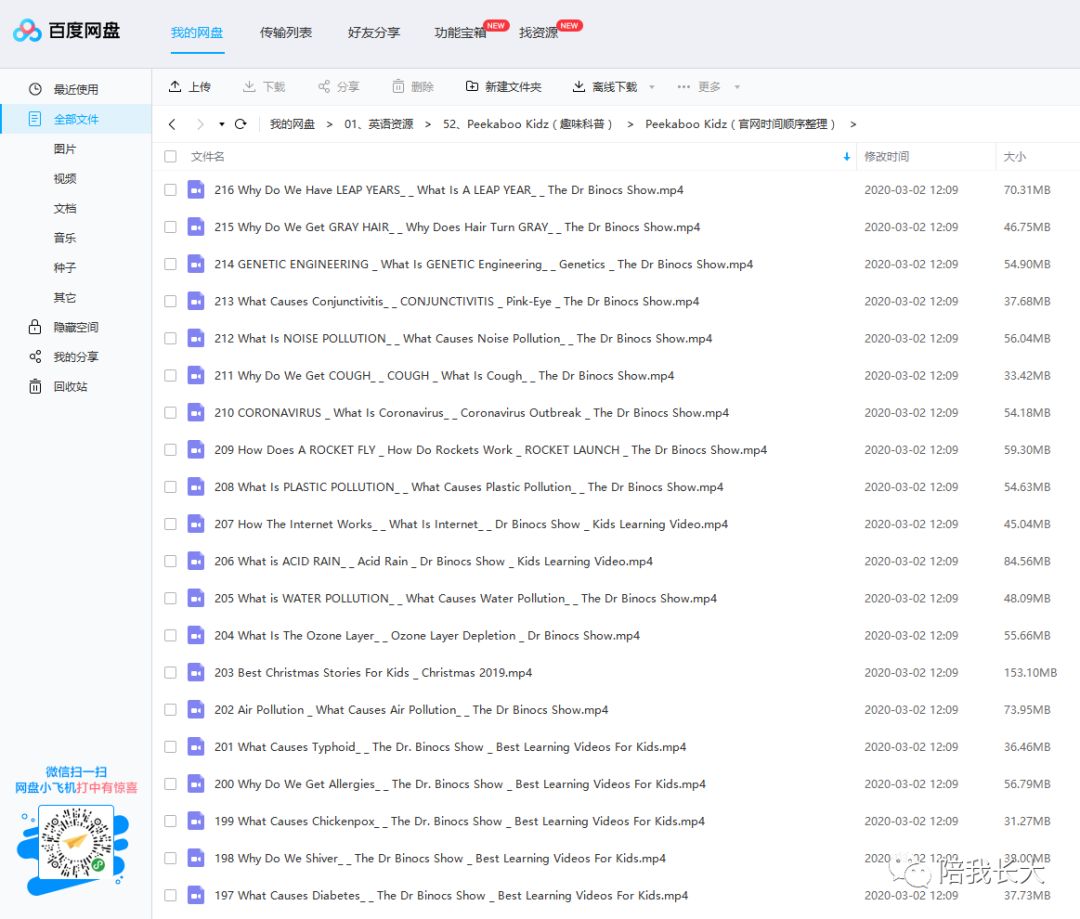Select 图片 category in sidebar
The height and width of the screenshot is (919, 1080).
click(65, 148)
